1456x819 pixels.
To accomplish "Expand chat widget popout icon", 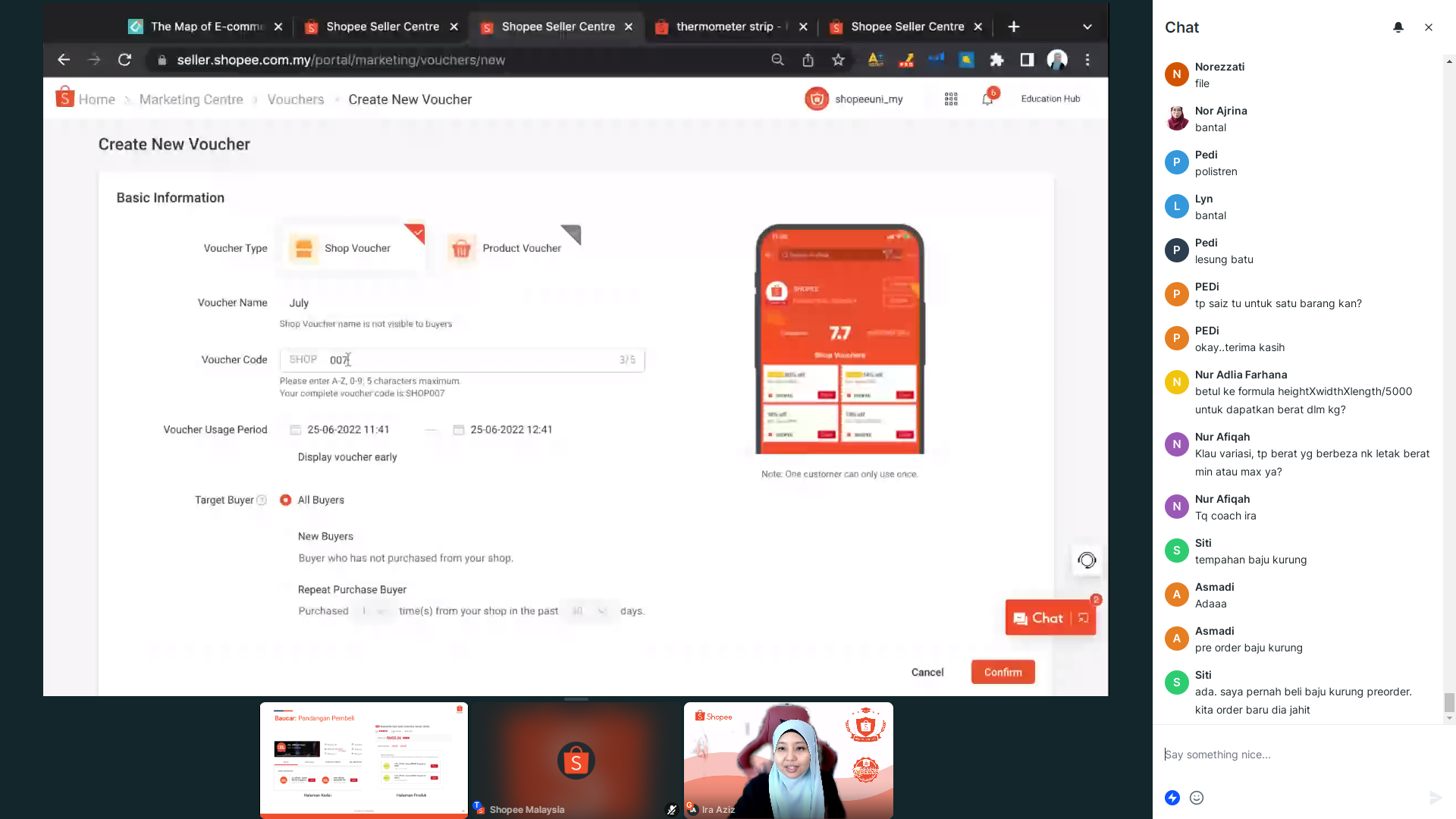I will (1084, 618).
